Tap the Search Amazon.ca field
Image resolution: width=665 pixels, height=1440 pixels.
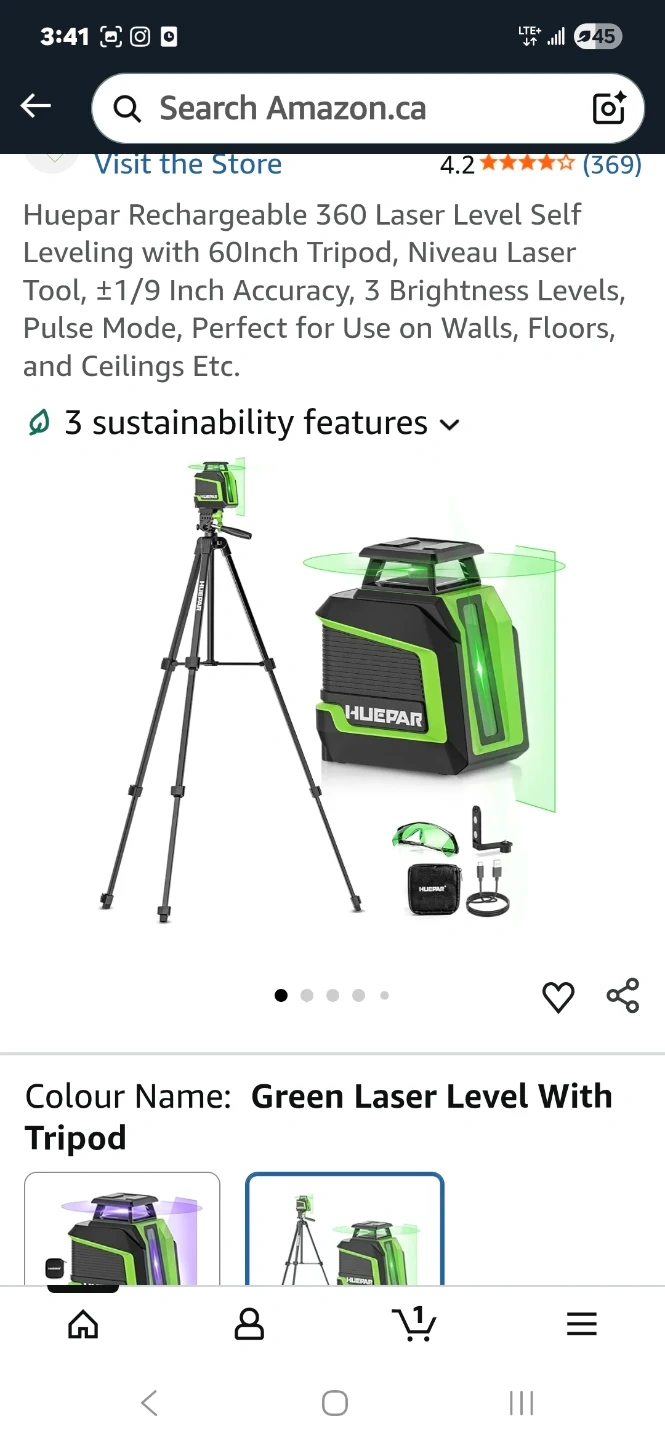[368, 108]
